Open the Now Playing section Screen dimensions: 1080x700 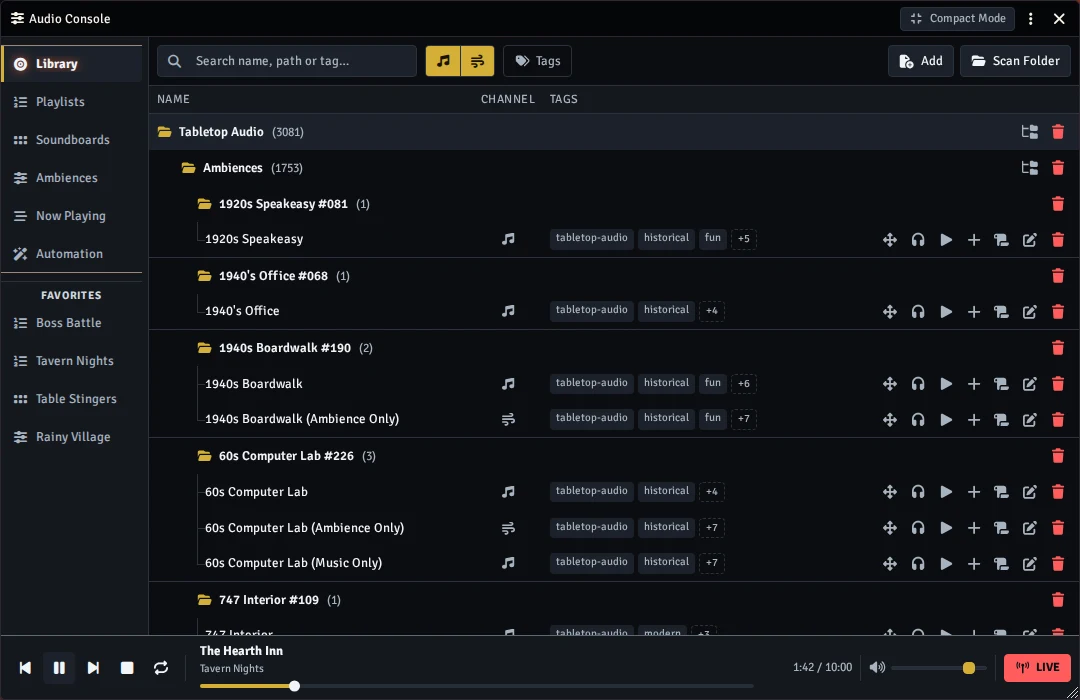click(x=72, y=216)
